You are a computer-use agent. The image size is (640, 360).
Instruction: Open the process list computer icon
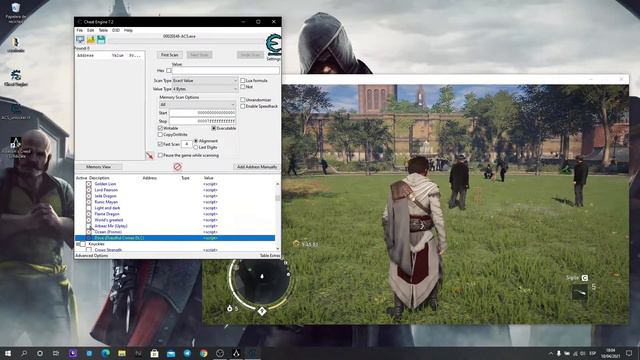point(80,39)
